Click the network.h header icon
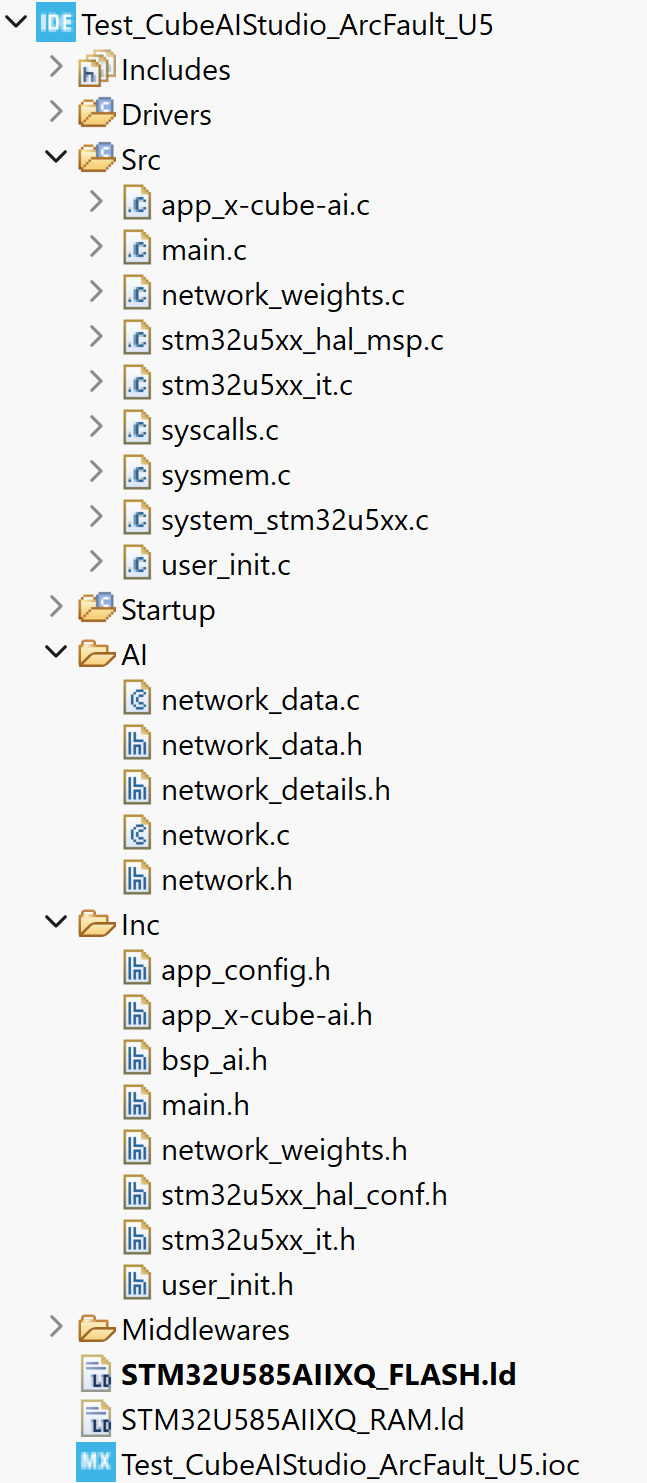 click(137, 879)
